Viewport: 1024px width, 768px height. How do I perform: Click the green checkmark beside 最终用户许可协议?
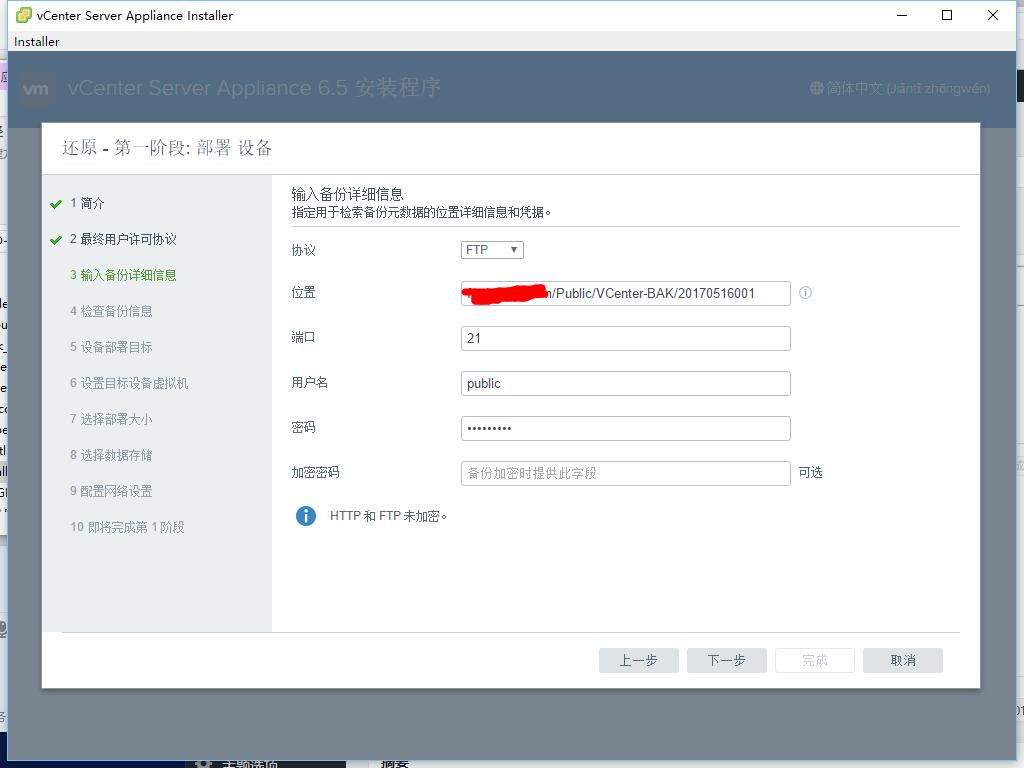tap(56, 240)
